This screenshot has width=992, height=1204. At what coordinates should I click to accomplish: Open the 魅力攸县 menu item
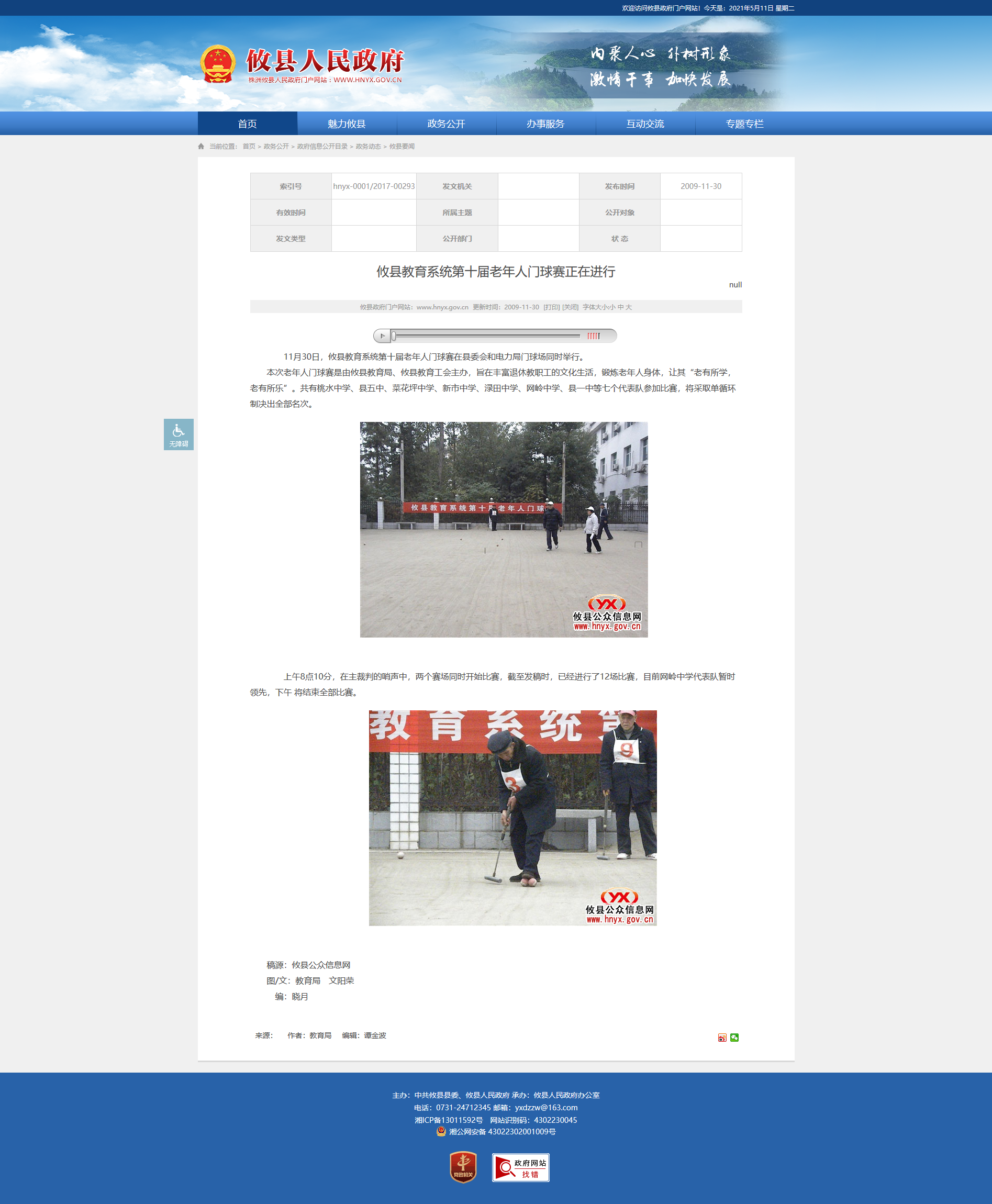[347, 124]
